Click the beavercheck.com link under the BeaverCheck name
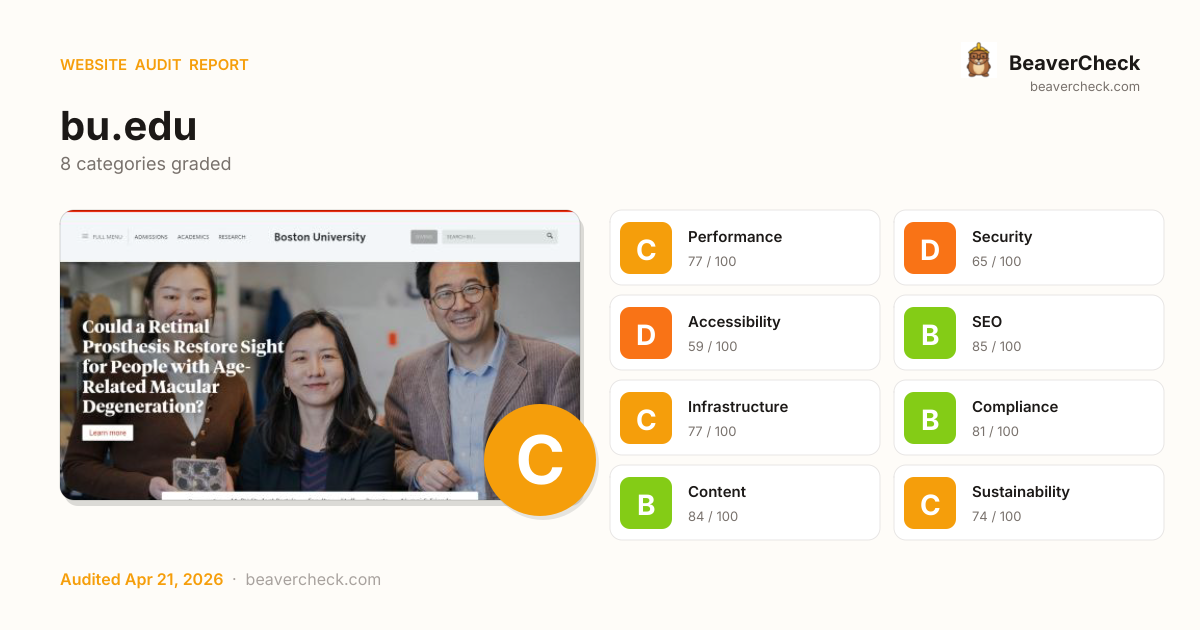This screenshot has height=630, width=1200. tap(1084, 87)
